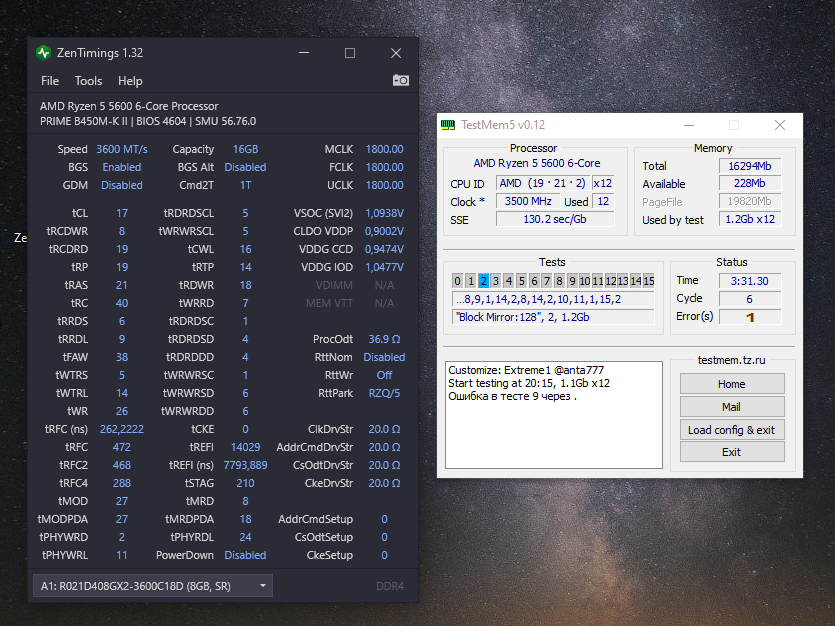The width and height of the screenshot is (835, 626).
Task: Click the TestMem5 memory chip icon
Action: click(x=448, y=125)
